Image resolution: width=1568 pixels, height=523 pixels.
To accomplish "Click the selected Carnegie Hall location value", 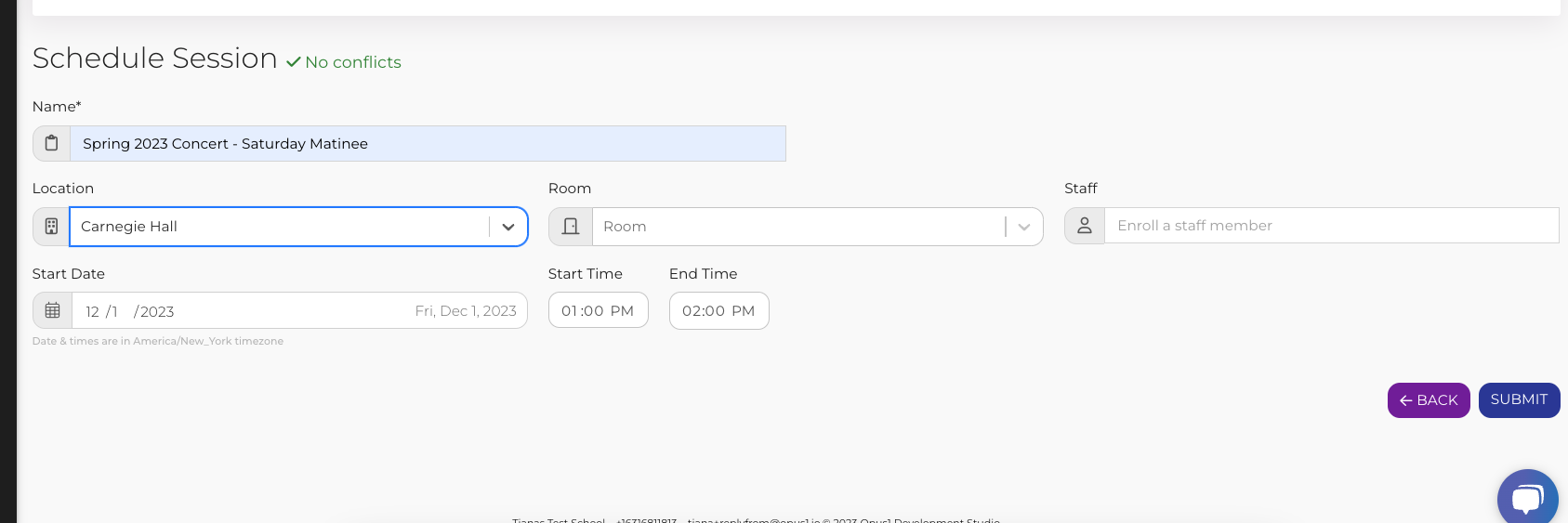I will coord(129,227).
